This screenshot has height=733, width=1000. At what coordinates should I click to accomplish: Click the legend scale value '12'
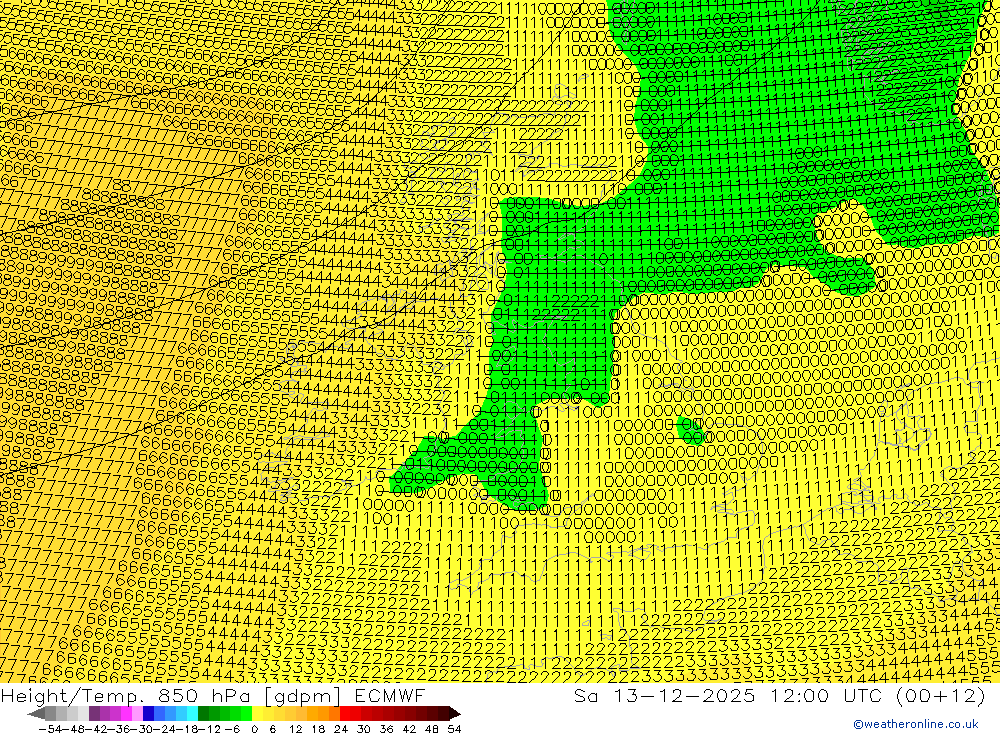point(295,729)
